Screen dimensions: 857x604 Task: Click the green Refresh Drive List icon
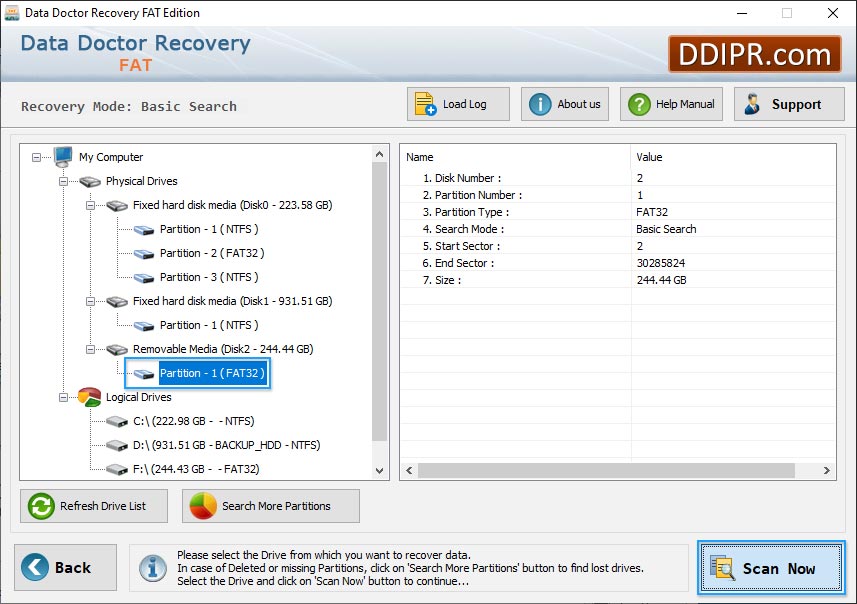coord(42,506)
